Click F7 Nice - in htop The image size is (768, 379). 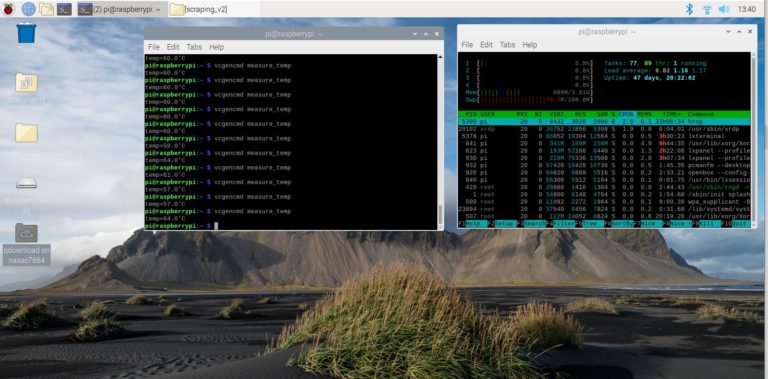(x=648, y=224)
